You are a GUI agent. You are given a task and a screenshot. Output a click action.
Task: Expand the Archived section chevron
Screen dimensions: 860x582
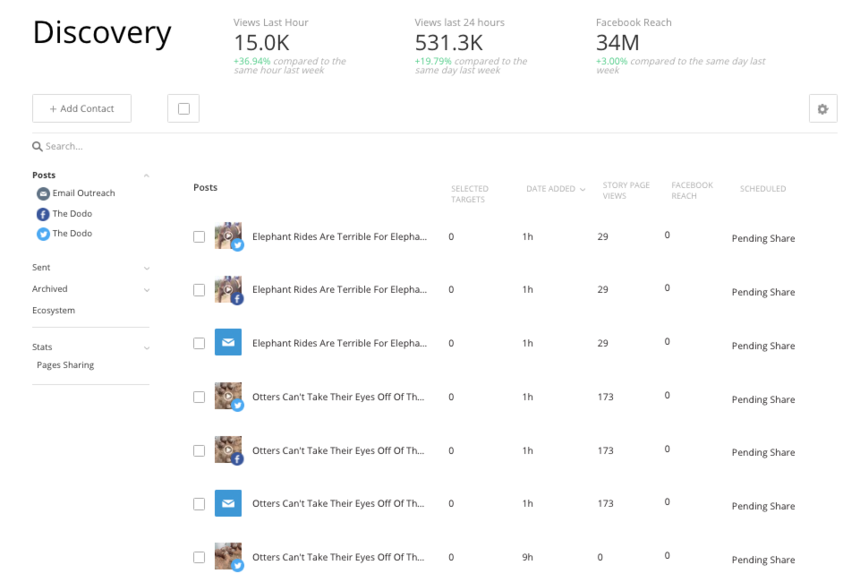146,290
